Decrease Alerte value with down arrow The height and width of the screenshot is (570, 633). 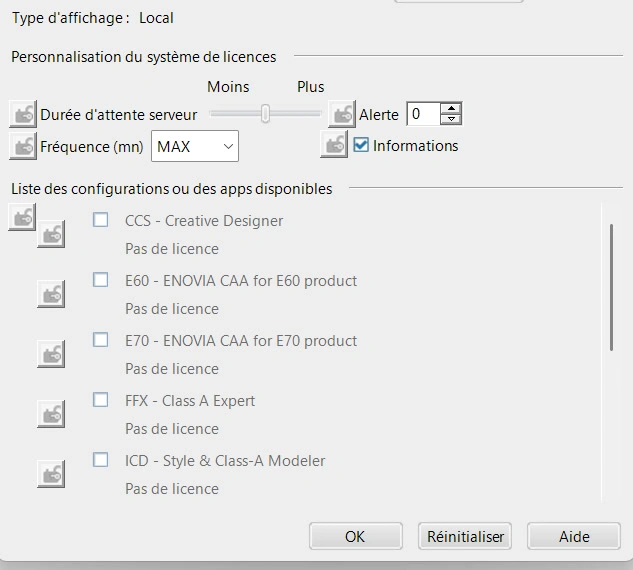pyautogui.click(x=451, y=120)
